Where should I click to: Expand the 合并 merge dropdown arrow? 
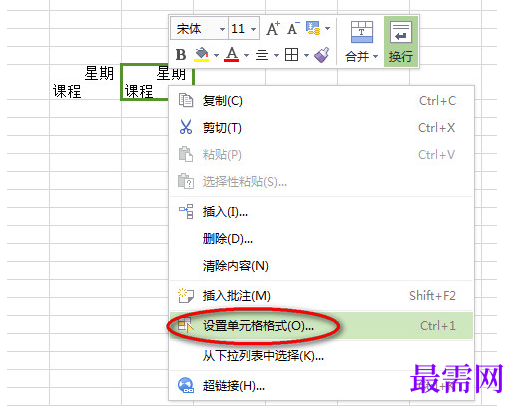coord(376,56)
